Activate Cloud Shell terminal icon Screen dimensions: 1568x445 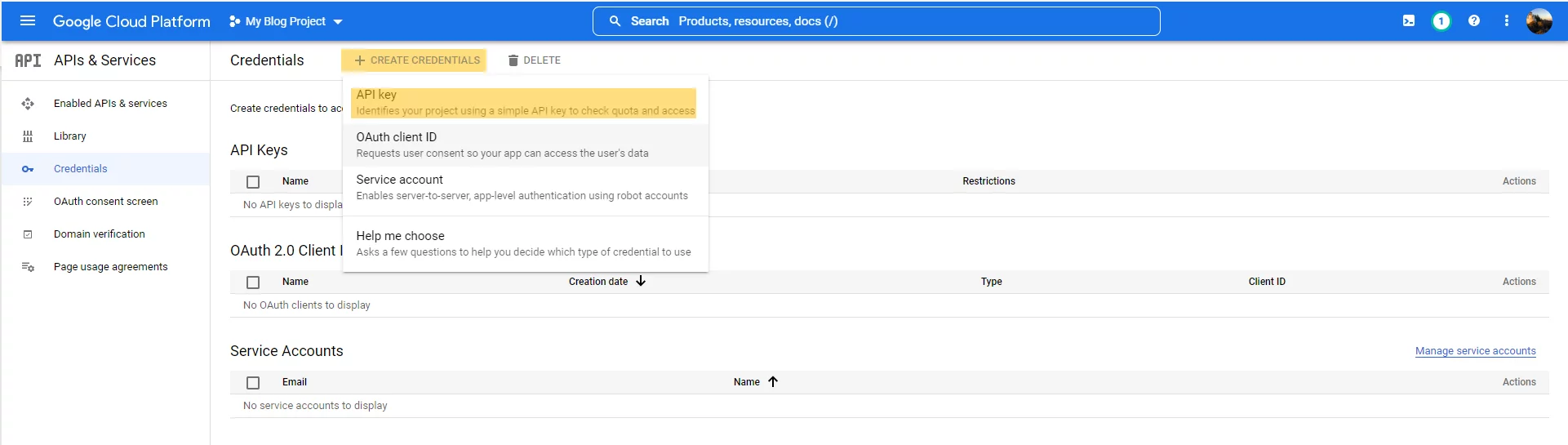pos(1409,21)
